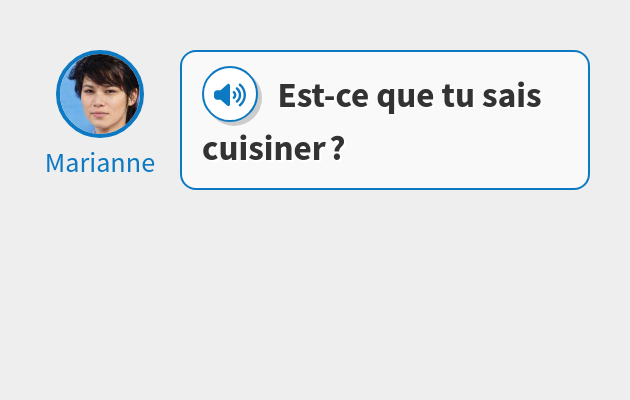Select the word "cuisiner" in the bubble
630x400 pixels.
[x=263, y=150]
